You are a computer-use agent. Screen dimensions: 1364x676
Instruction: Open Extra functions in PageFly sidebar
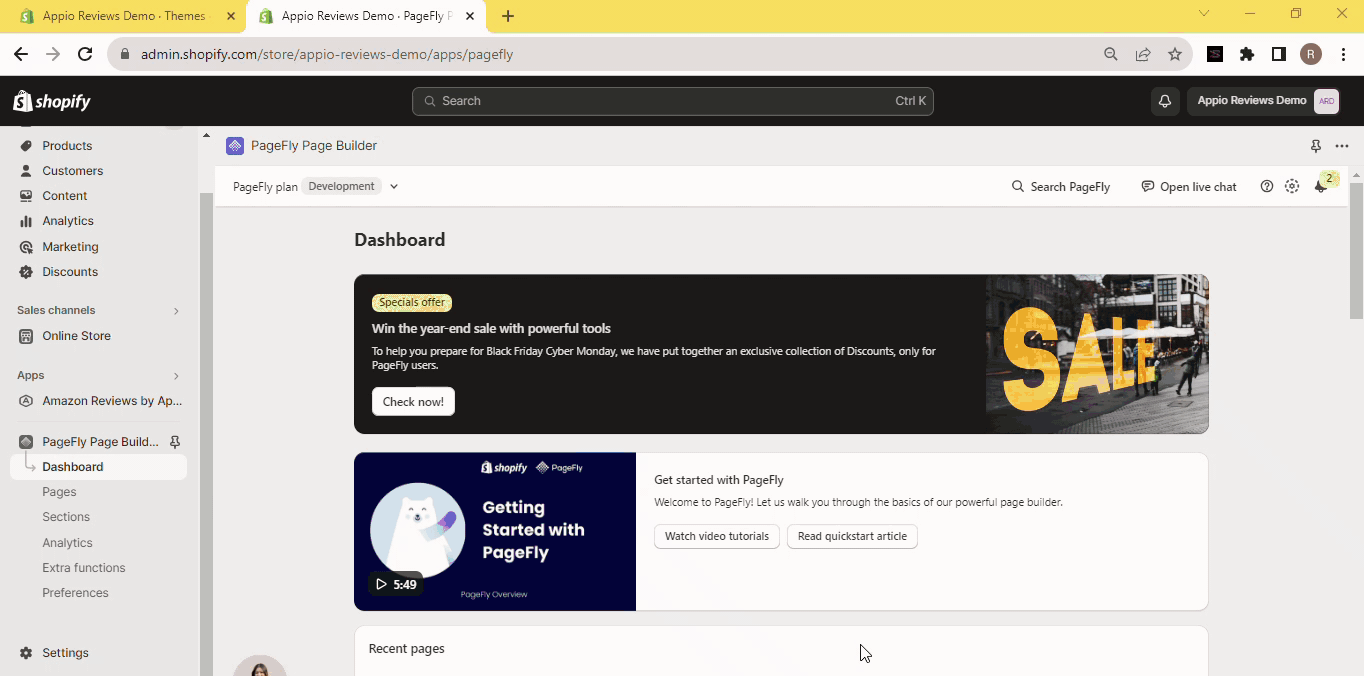(x=84, y=568)
